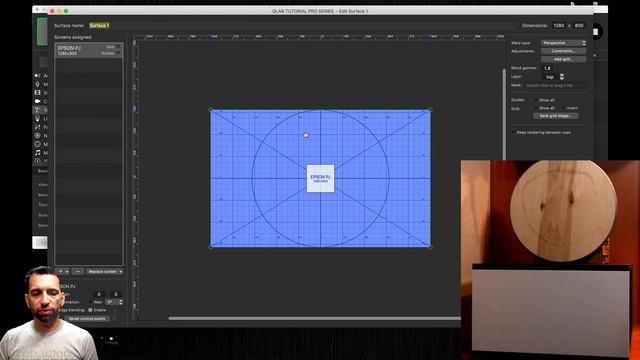Select the Mic cue microphone icon
This screenshot has height=360, width=640.
click(x=37, y=84)
